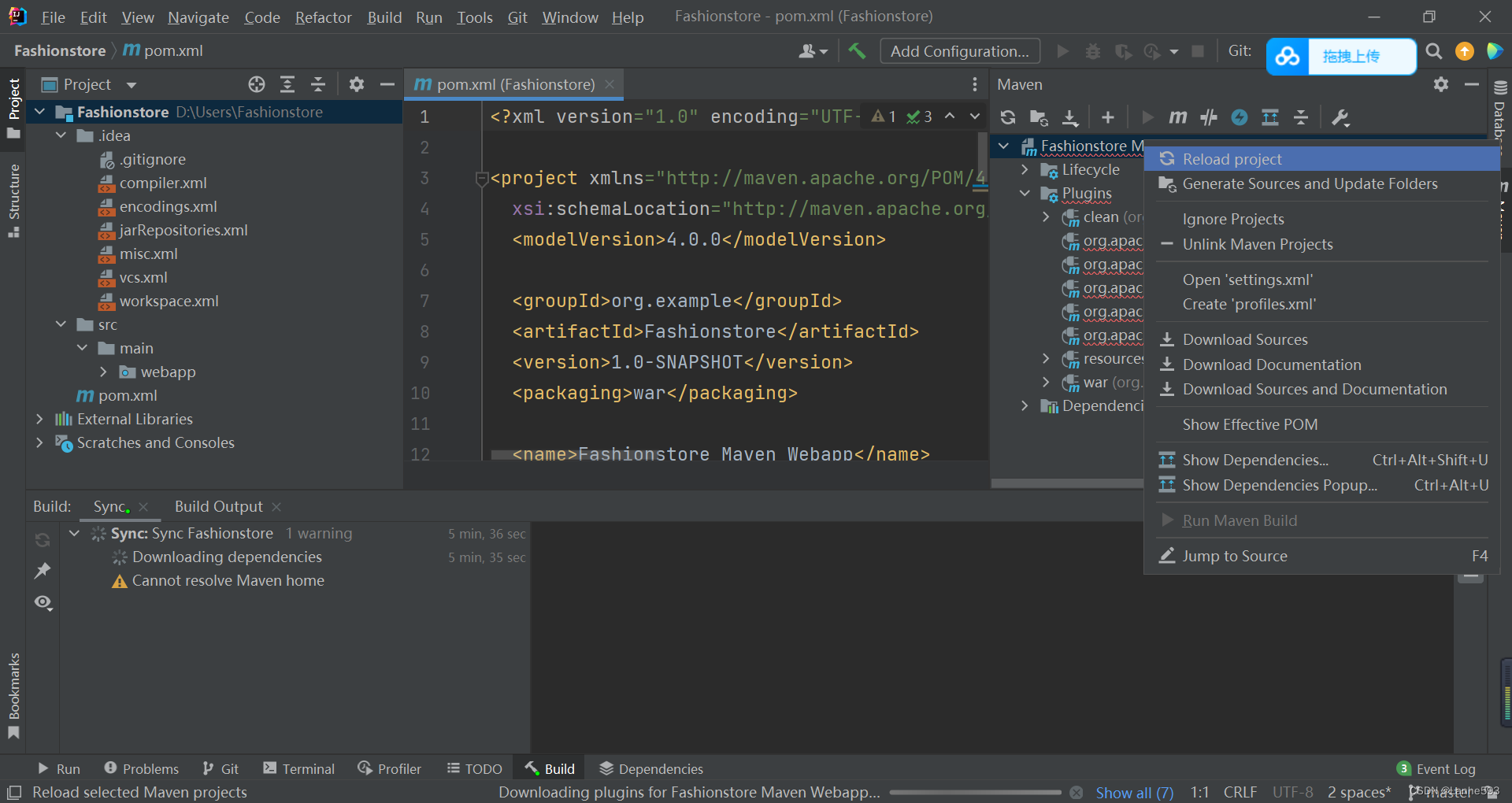Click Generate Sources and Update Folders toolbar icon
Viewport: 1512px width, 803px height.
click(x=1039, y=117)
